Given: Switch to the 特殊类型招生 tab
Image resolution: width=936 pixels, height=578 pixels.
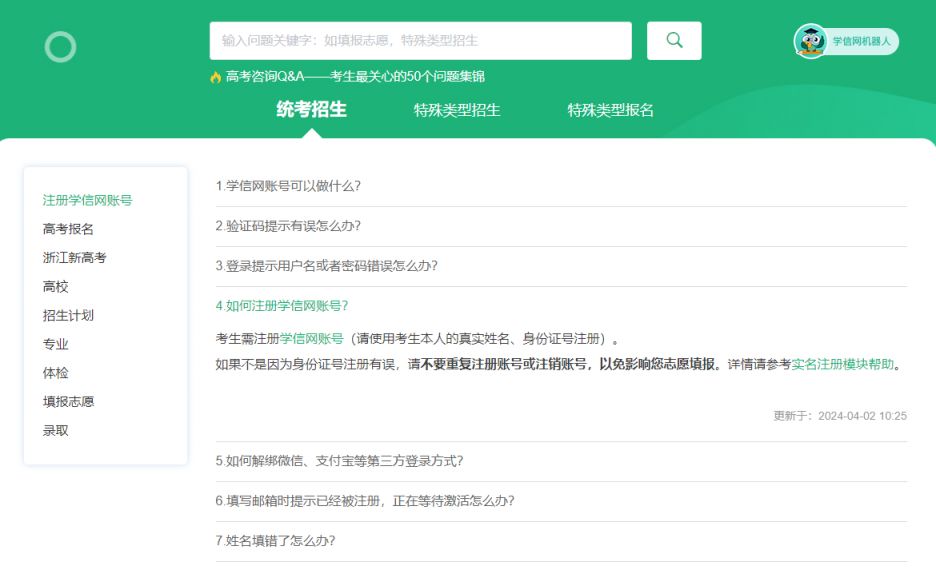Looking at the screenshot, I should point(457,110).
